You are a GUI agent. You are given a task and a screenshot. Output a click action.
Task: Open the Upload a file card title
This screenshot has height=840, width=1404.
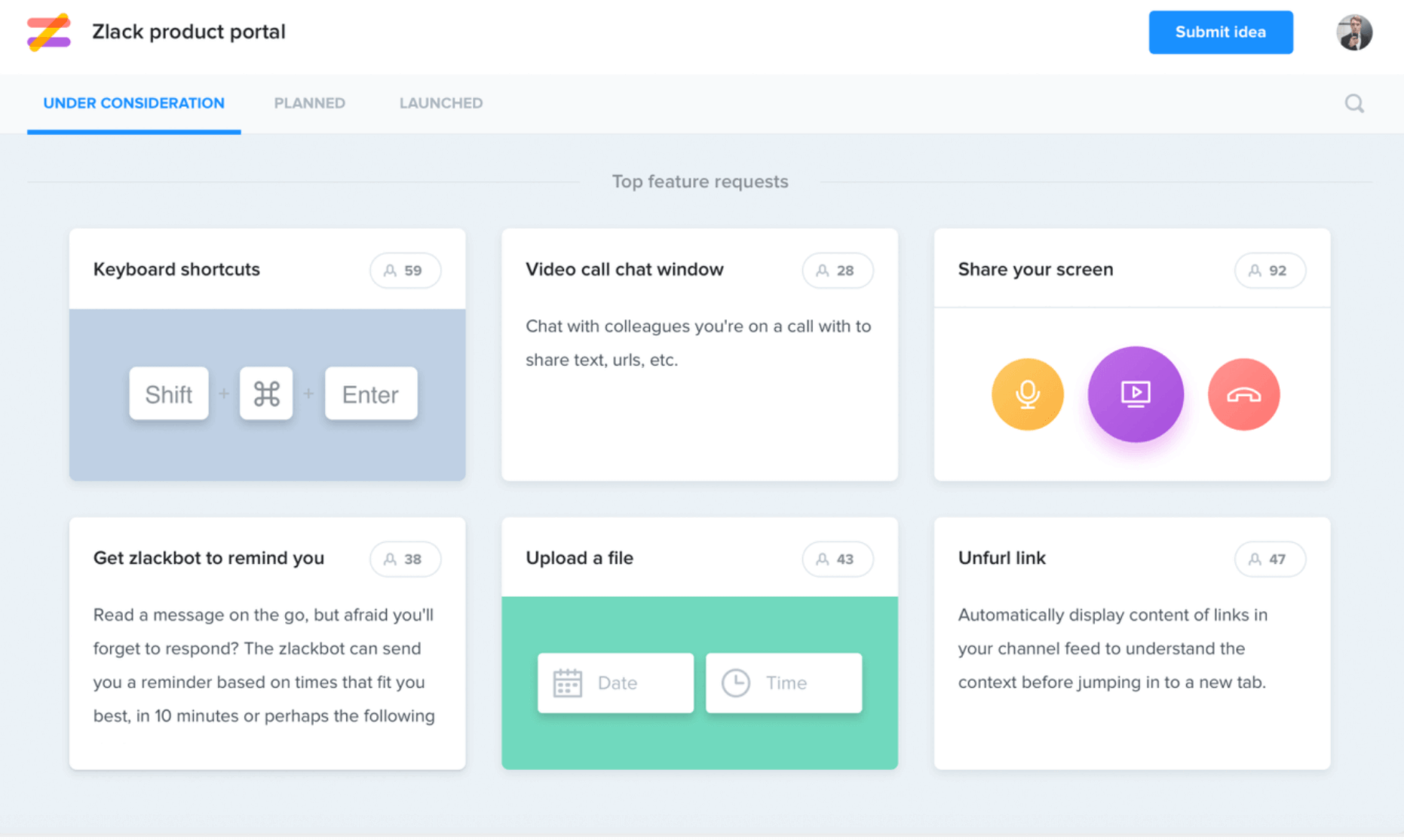(579, 558)
